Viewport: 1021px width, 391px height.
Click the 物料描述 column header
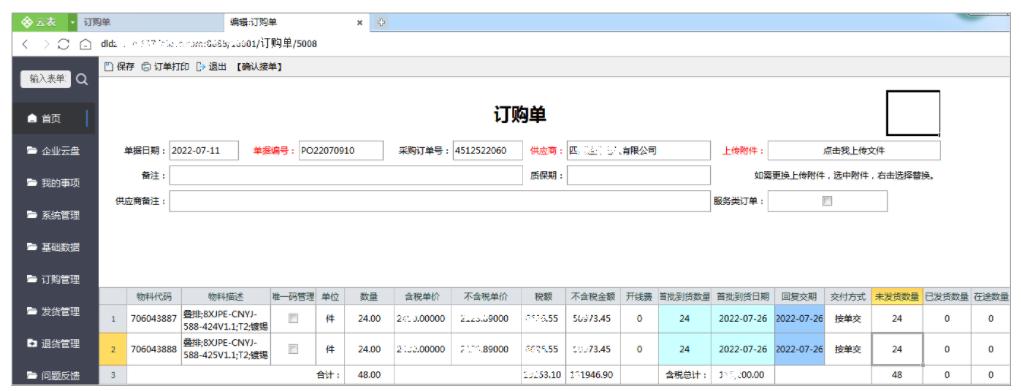(x=225, y=296)
